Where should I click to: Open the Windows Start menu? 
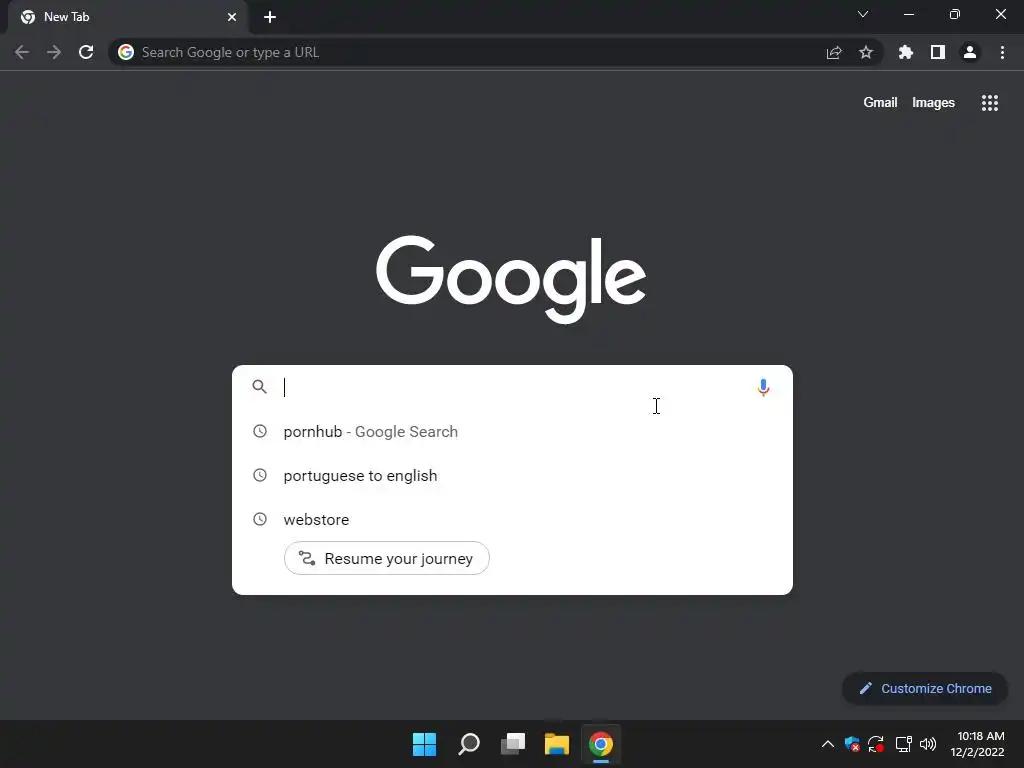(x=424, y=744)
